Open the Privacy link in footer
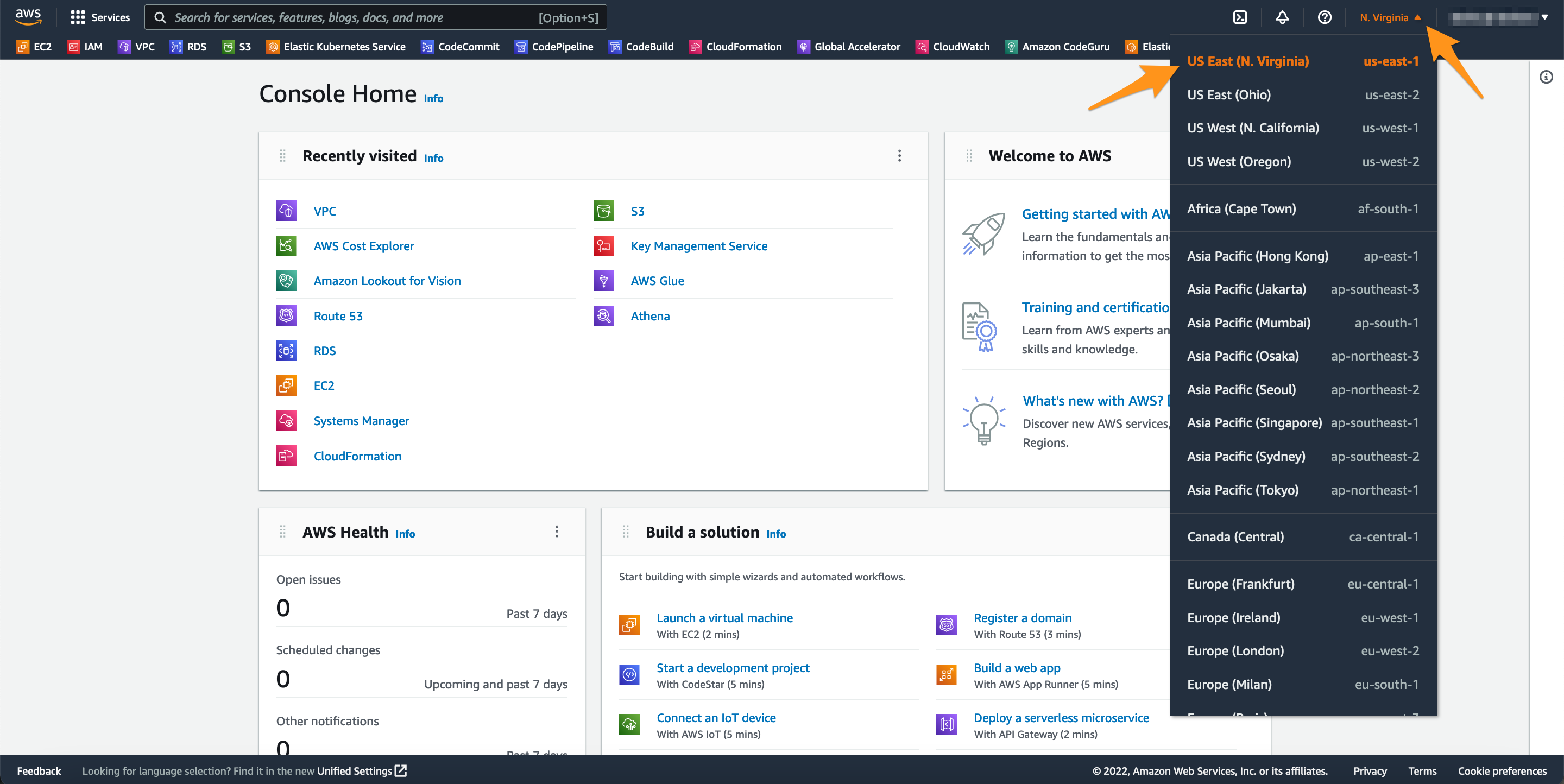 click(x=1370, y=770)
